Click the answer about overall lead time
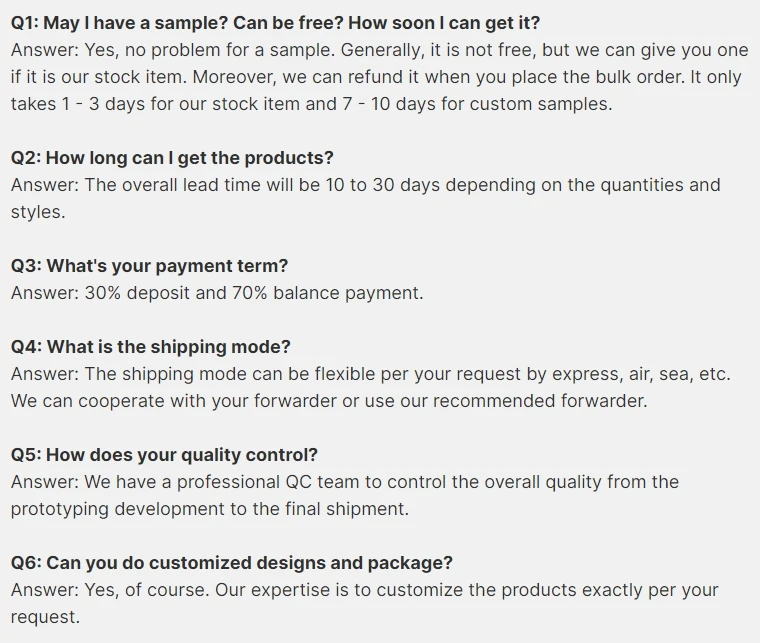 click(365, 184)
